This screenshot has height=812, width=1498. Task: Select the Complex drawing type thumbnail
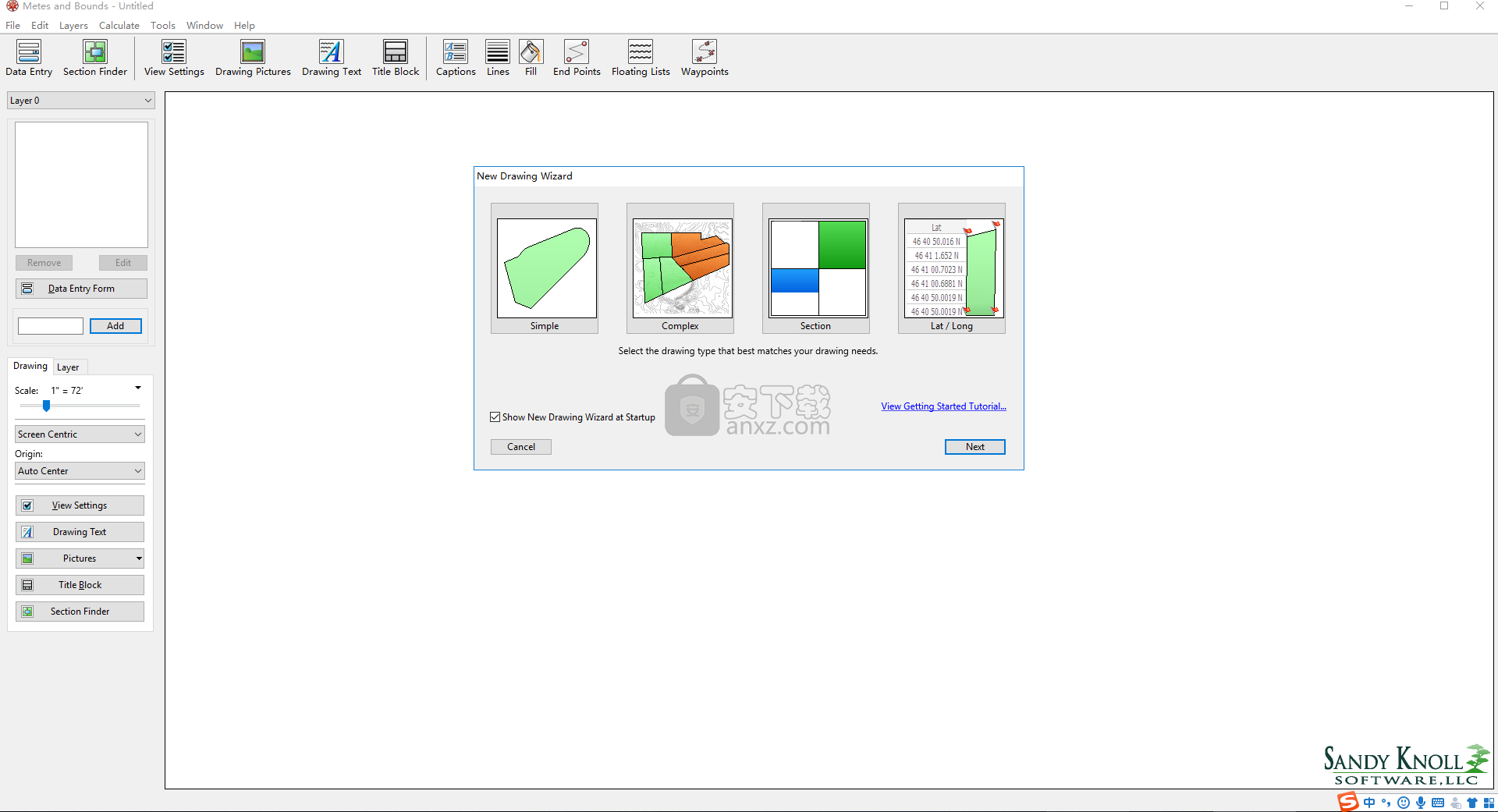tap(680, 268)
